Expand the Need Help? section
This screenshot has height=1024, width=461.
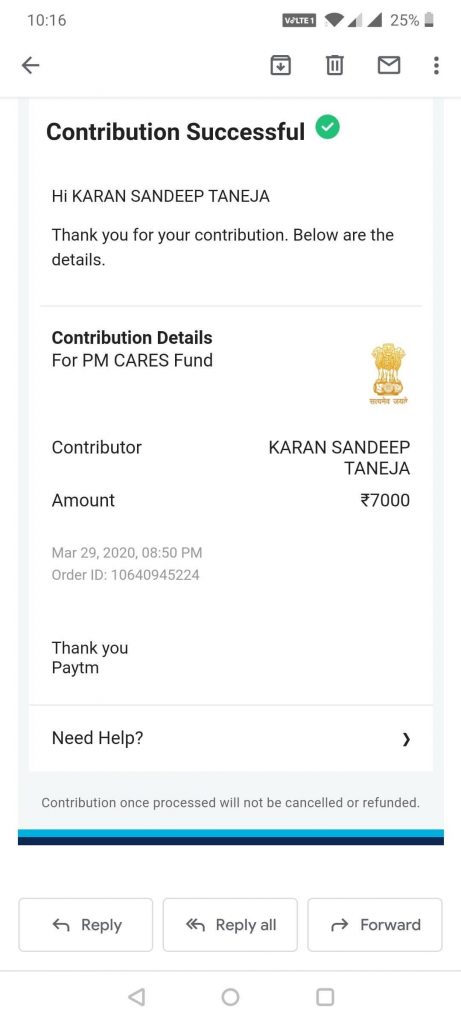230,739
